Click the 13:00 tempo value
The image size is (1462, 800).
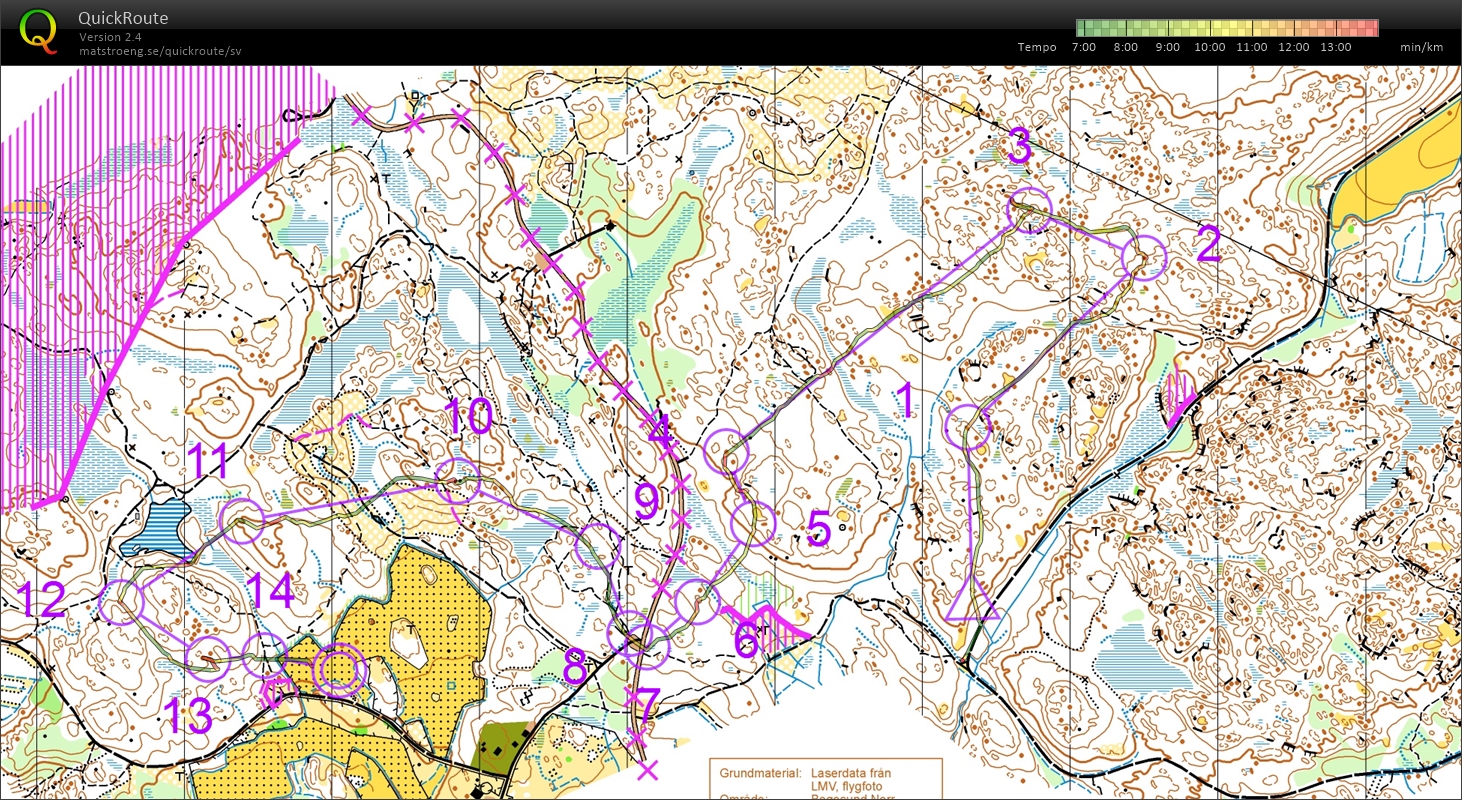(1335, 47)
